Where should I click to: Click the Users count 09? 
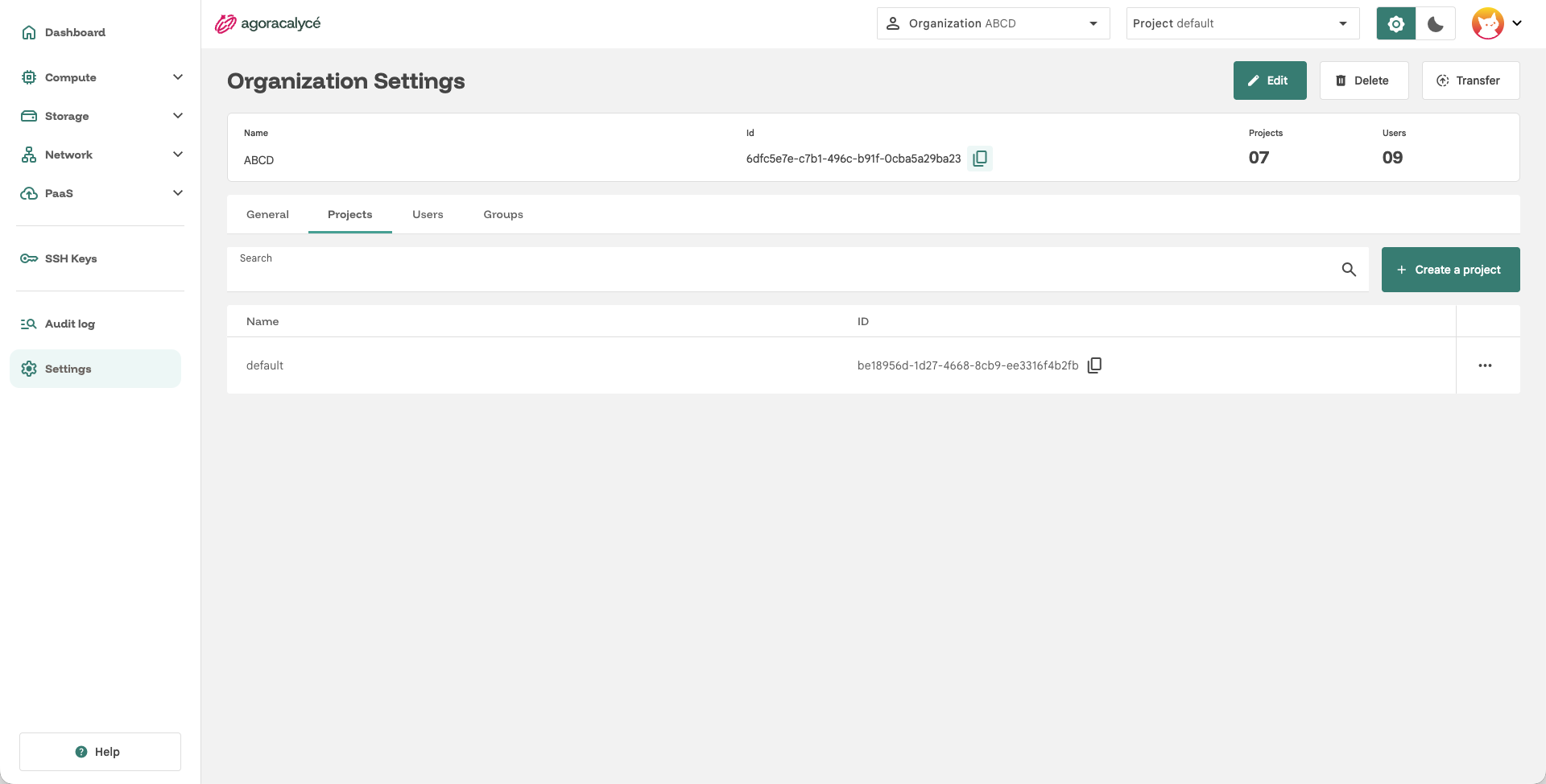point(1392,158)
